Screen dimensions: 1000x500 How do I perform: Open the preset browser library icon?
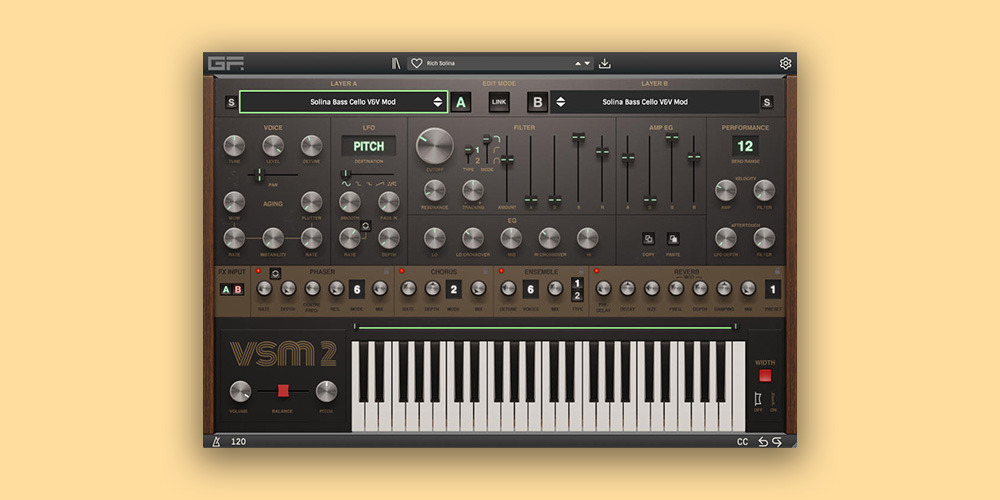pos(397,63)
